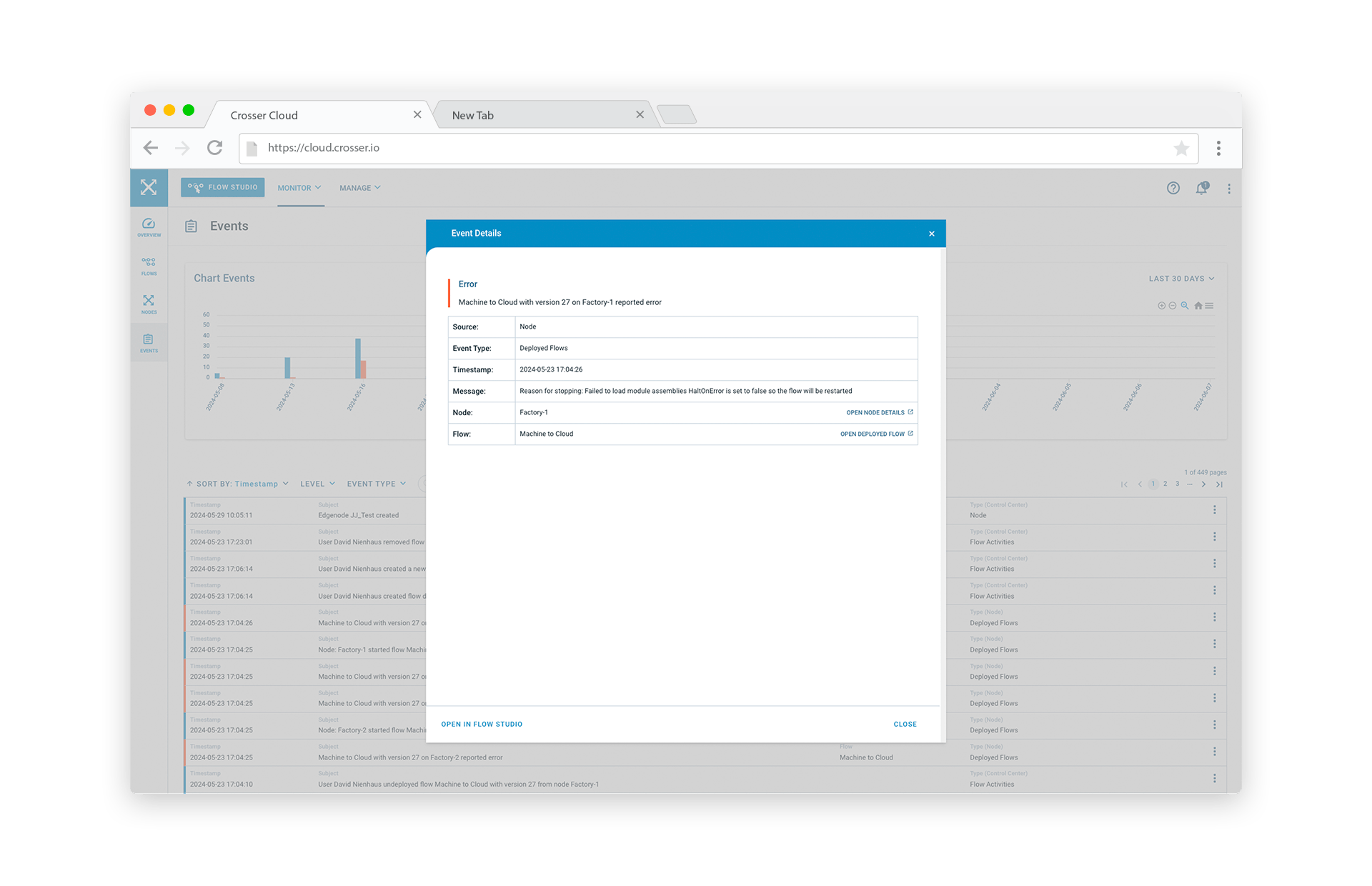Select timestamp 2024-05-23 17:04:26 in dialog

(x=551, y=370)
